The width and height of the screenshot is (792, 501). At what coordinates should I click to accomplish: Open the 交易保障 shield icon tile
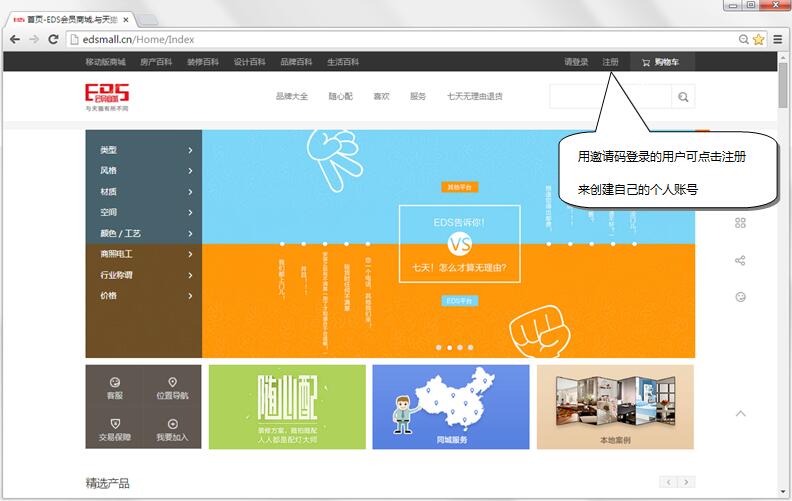[115, 430]
